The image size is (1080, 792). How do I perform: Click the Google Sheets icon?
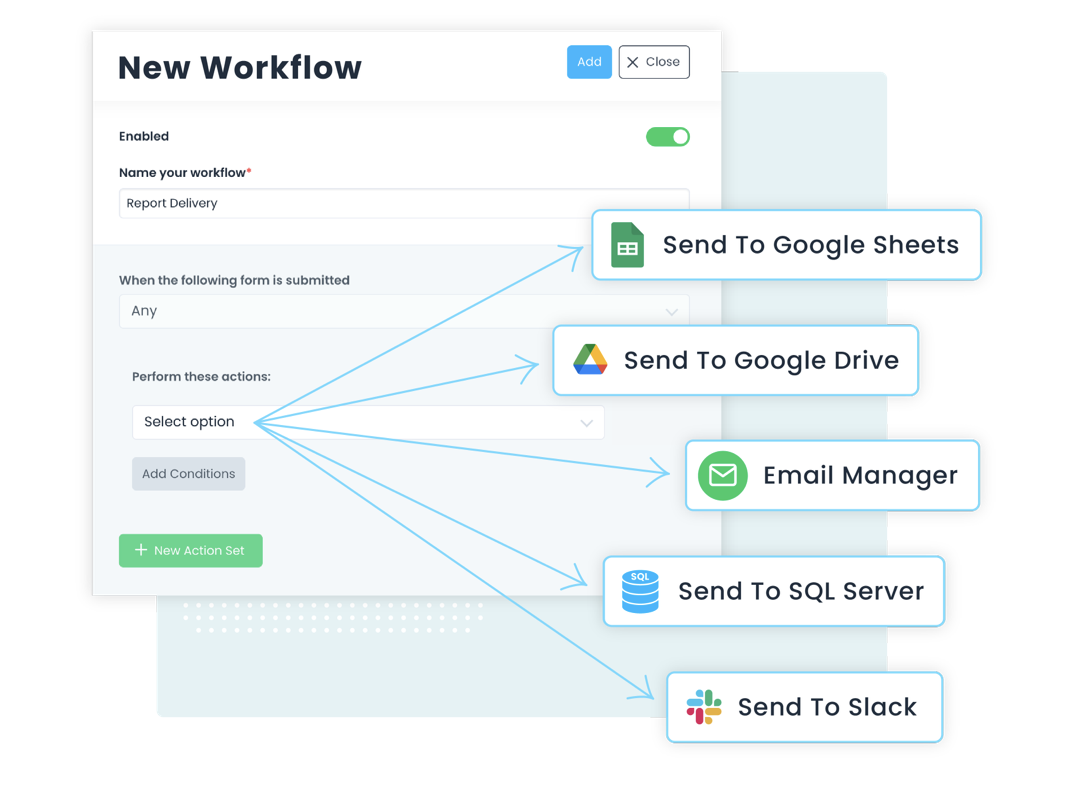pyautogui.click(x=627, y=245)
